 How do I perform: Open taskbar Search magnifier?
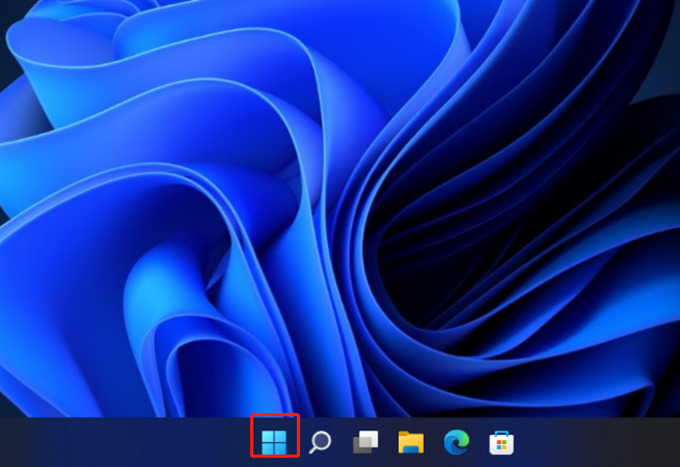pyautogui.click(x=320, y=442)
